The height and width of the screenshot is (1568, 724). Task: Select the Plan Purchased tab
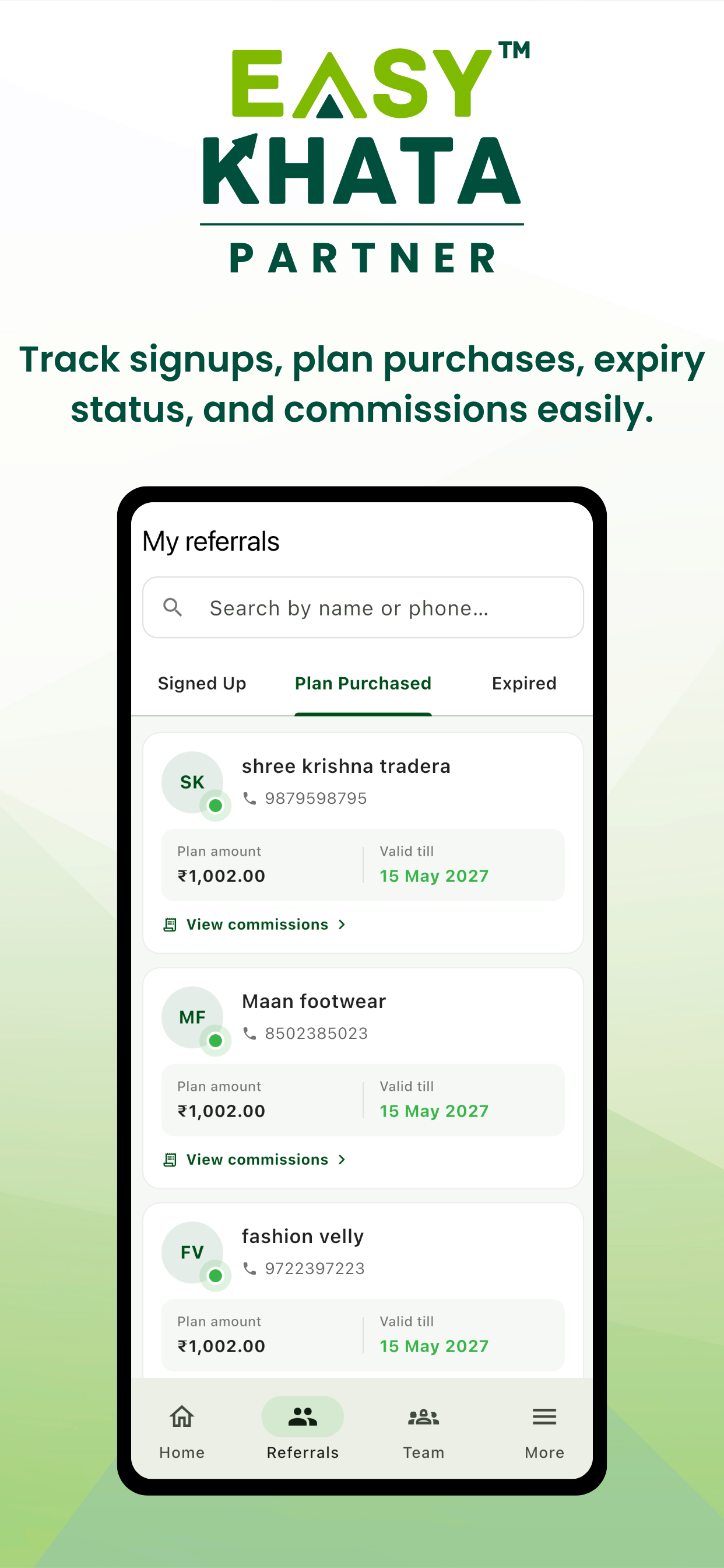pos(363,684)
